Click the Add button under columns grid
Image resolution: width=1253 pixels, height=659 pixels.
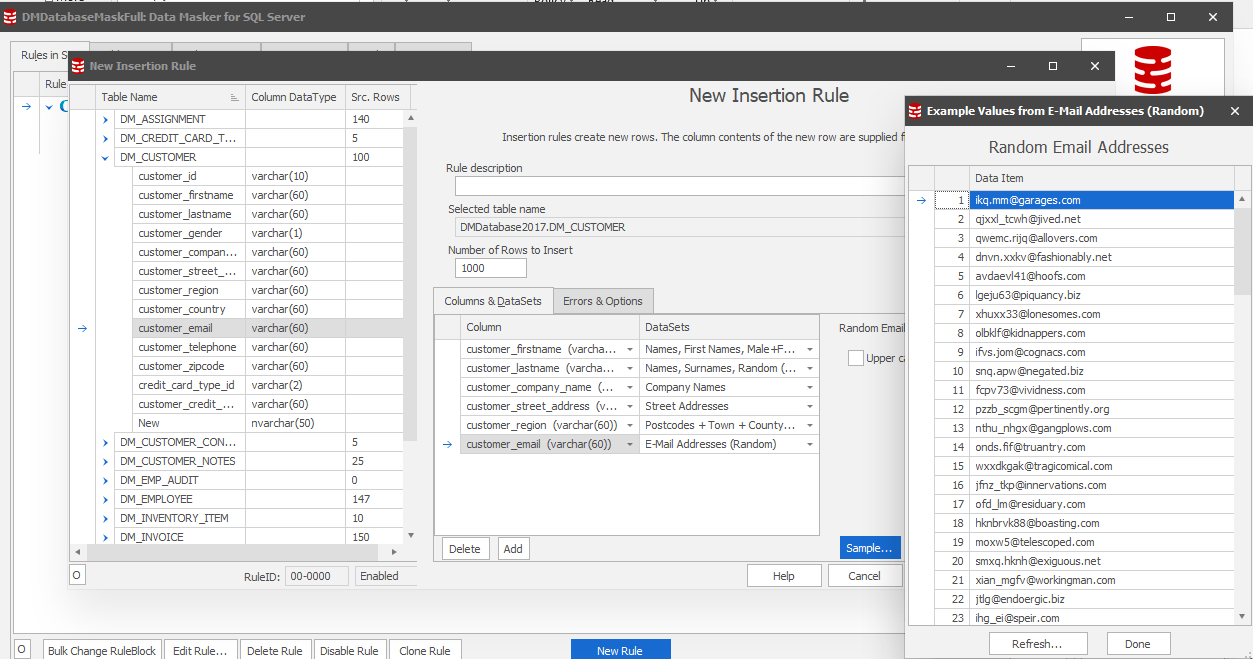click(513, 549)
